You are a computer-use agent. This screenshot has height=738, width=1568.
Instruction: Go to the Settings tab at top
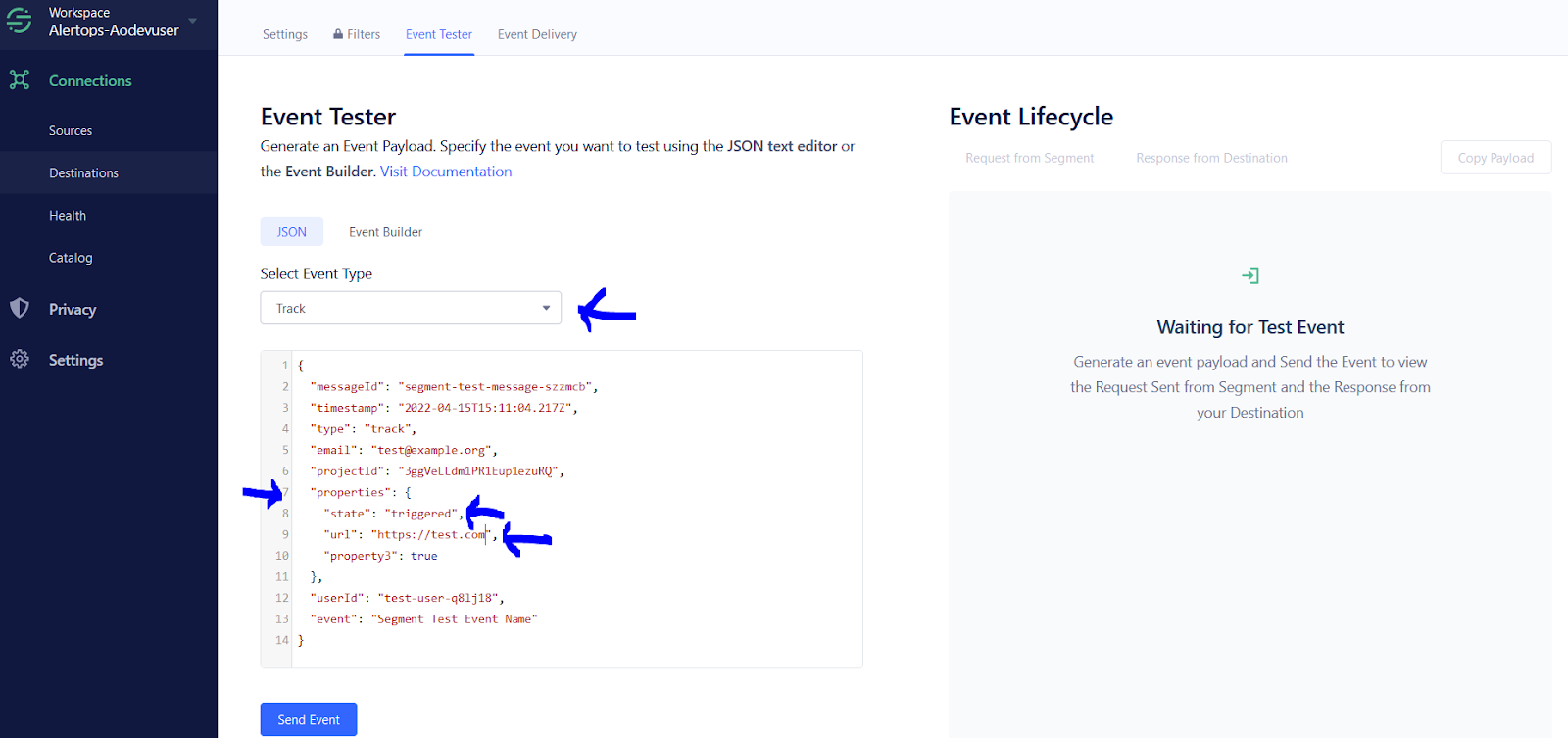[x=284, y=34]
